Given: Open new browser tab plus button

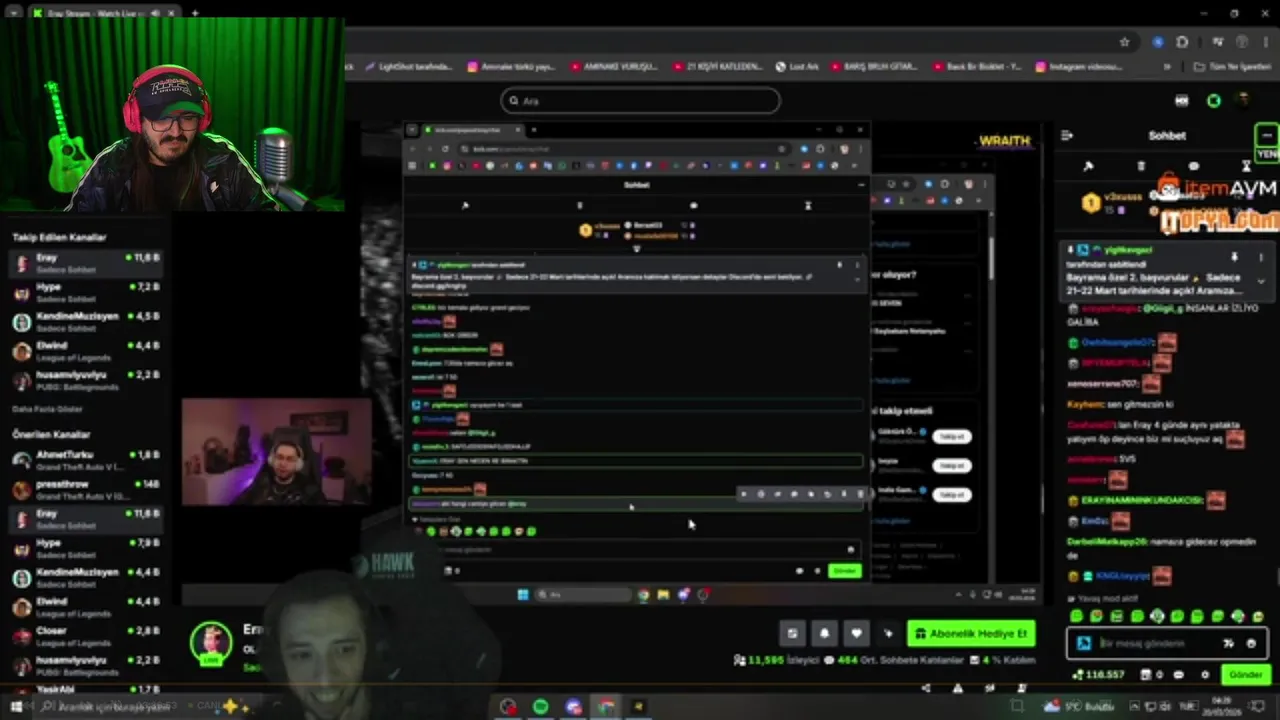Looking at the screenshot, I should (194, 13).
